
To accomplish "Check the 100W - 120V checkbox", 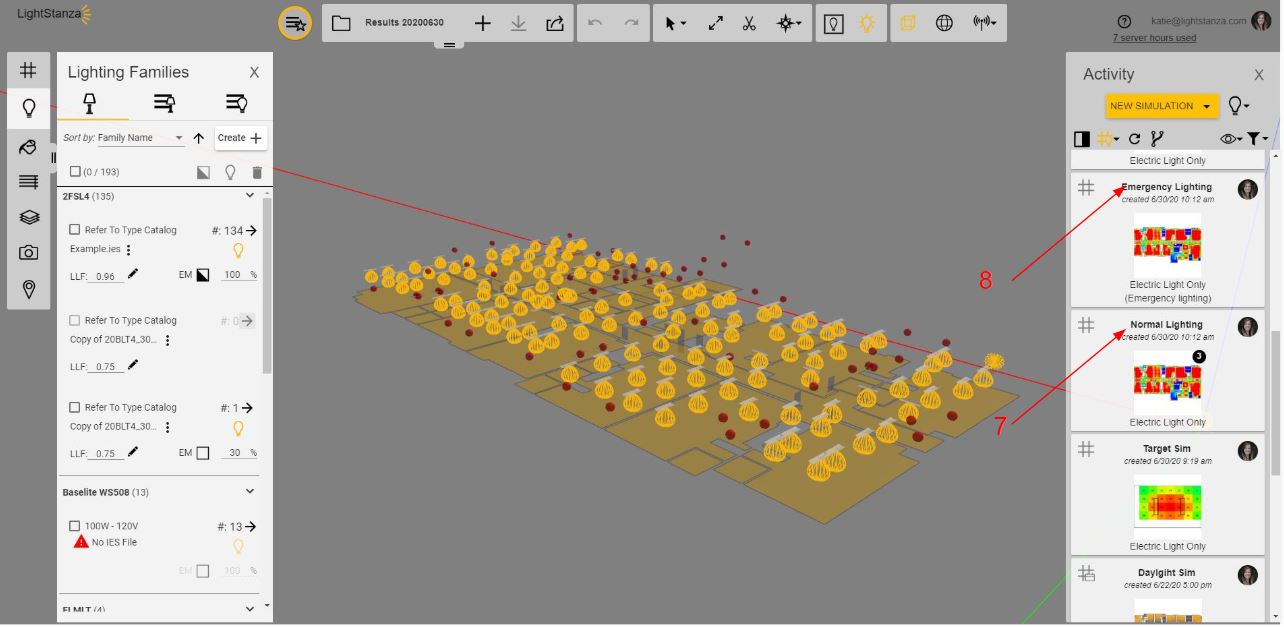I will [x=75, y=526].
